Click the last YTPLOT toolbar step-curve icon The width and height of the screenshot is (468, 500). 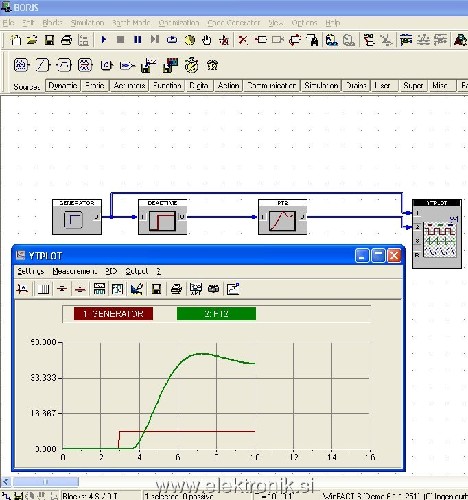tap(233, 289)
